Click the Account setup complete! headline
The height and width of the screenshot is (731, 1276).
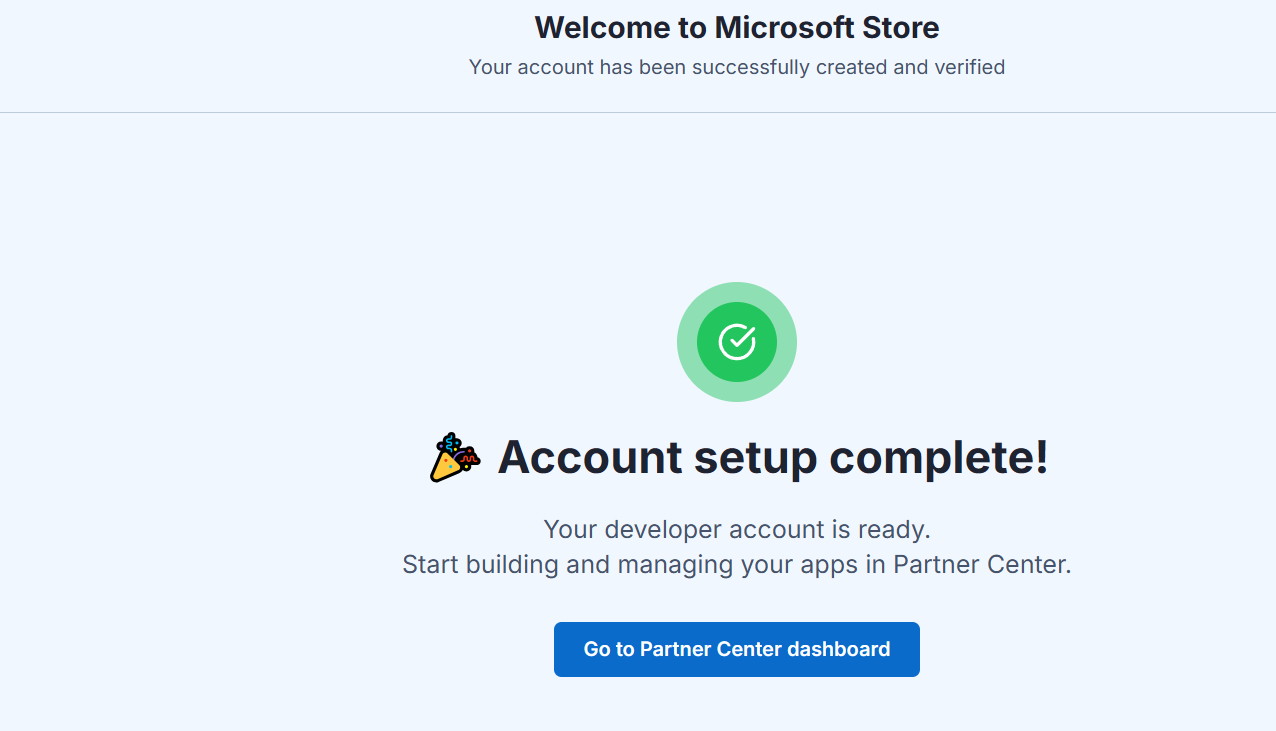773,457
